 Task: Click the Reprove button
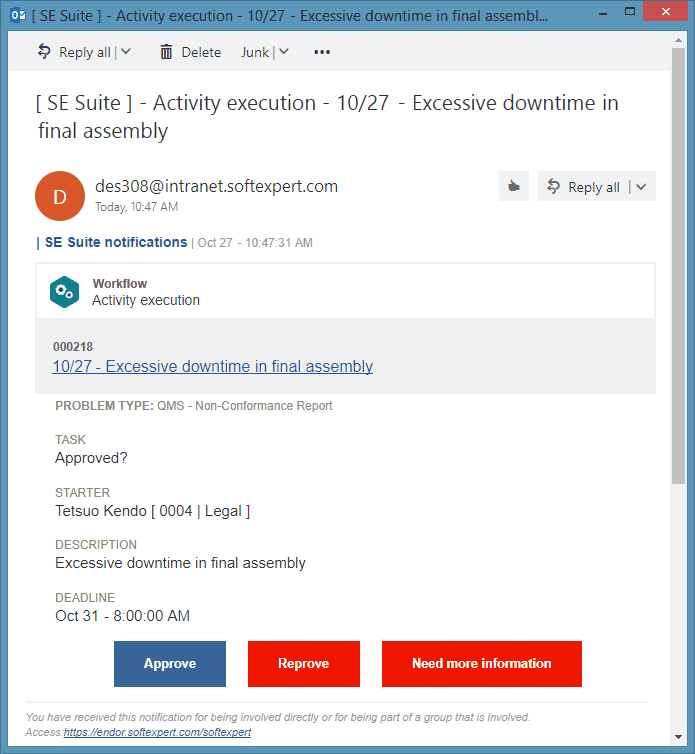(x=303, y=664)
